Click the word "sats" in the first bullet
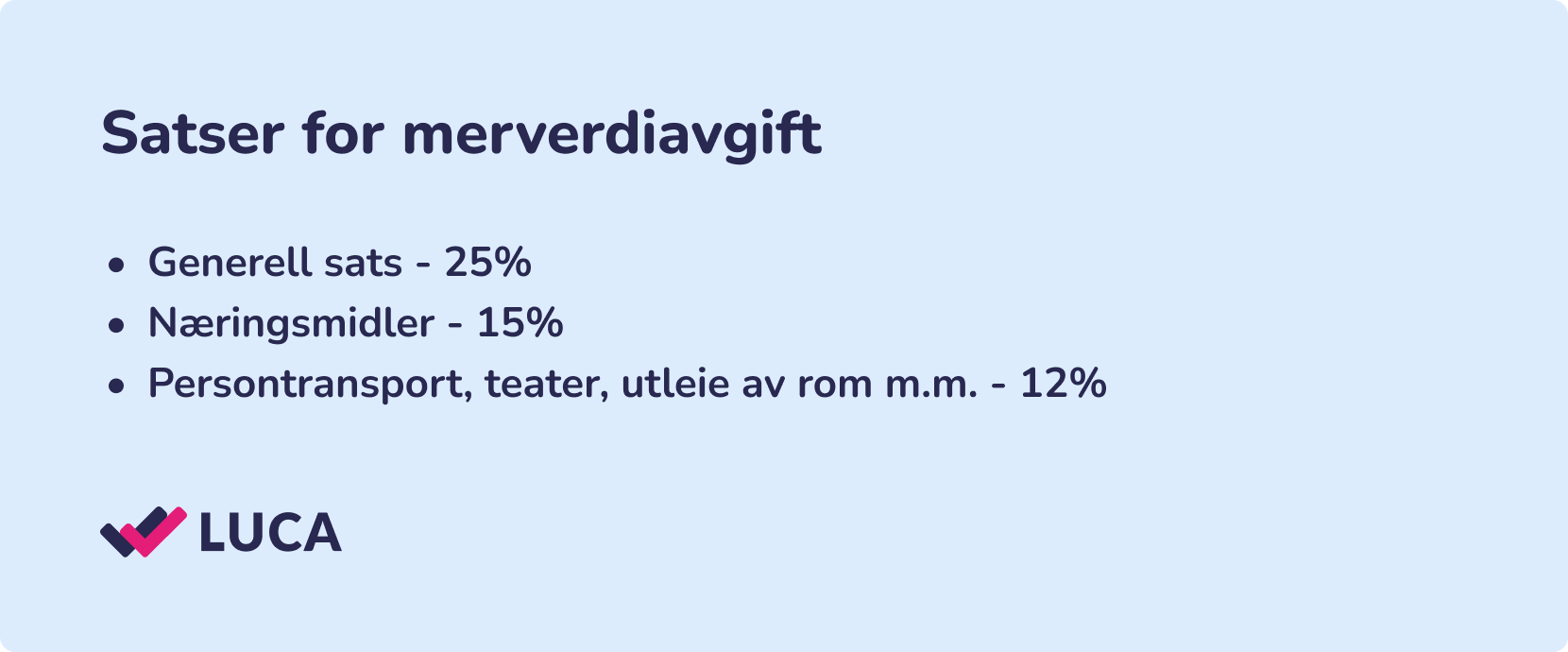1568x652 pixels. click(363, 263)
